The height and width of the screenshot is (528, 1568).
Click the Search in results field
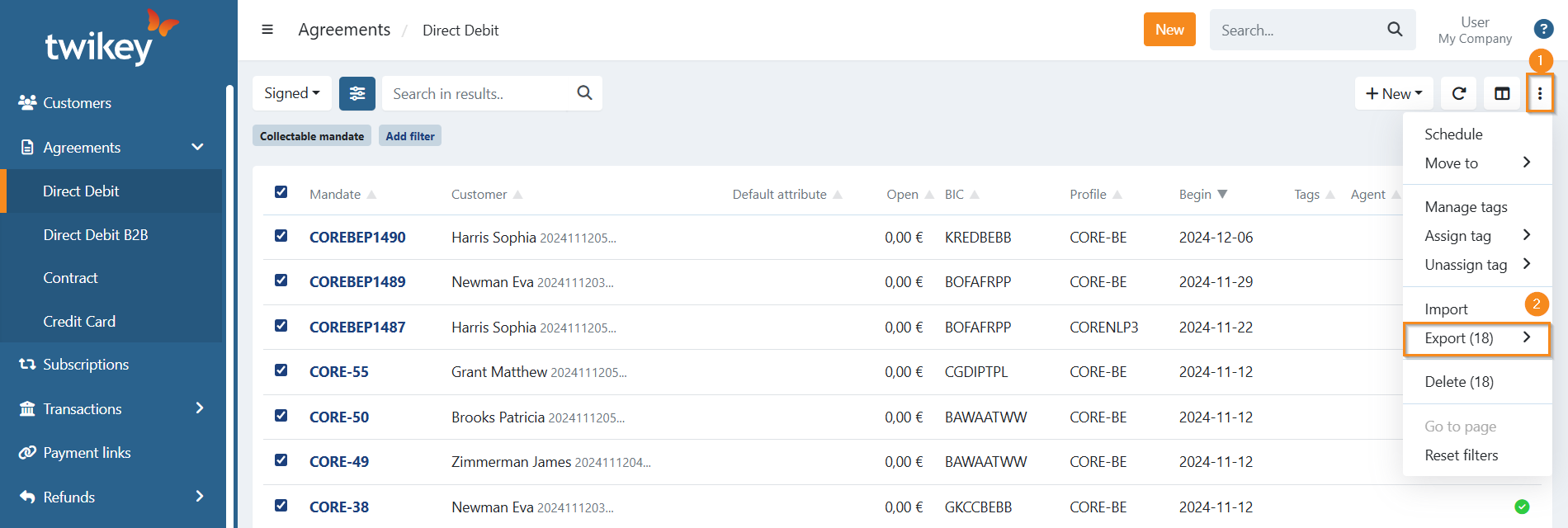pyautogui.click(x=479, y=93)
